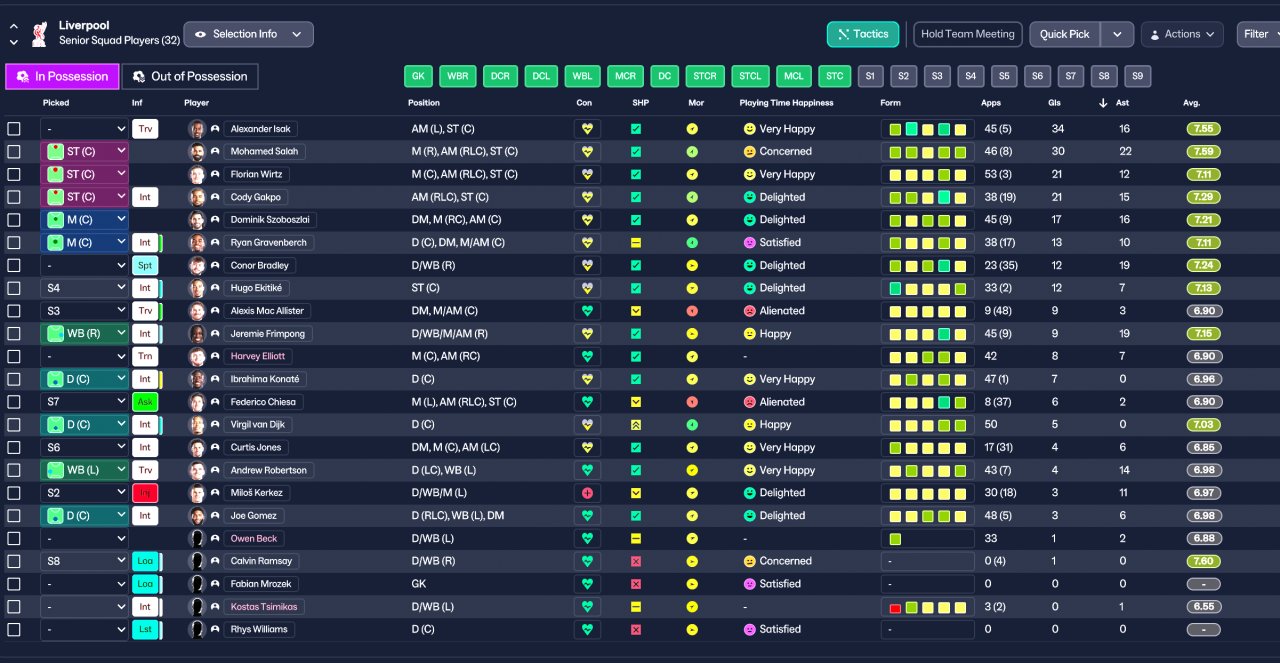Click Hold Team Meeting
This screenshot has height=663, width=1280.
tap(968, 34)
